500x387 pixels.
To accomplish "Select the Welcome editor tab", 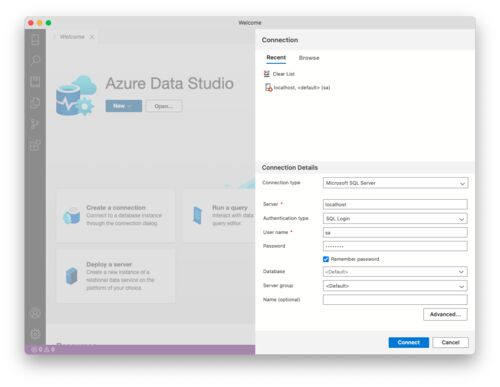I will 72,37.
